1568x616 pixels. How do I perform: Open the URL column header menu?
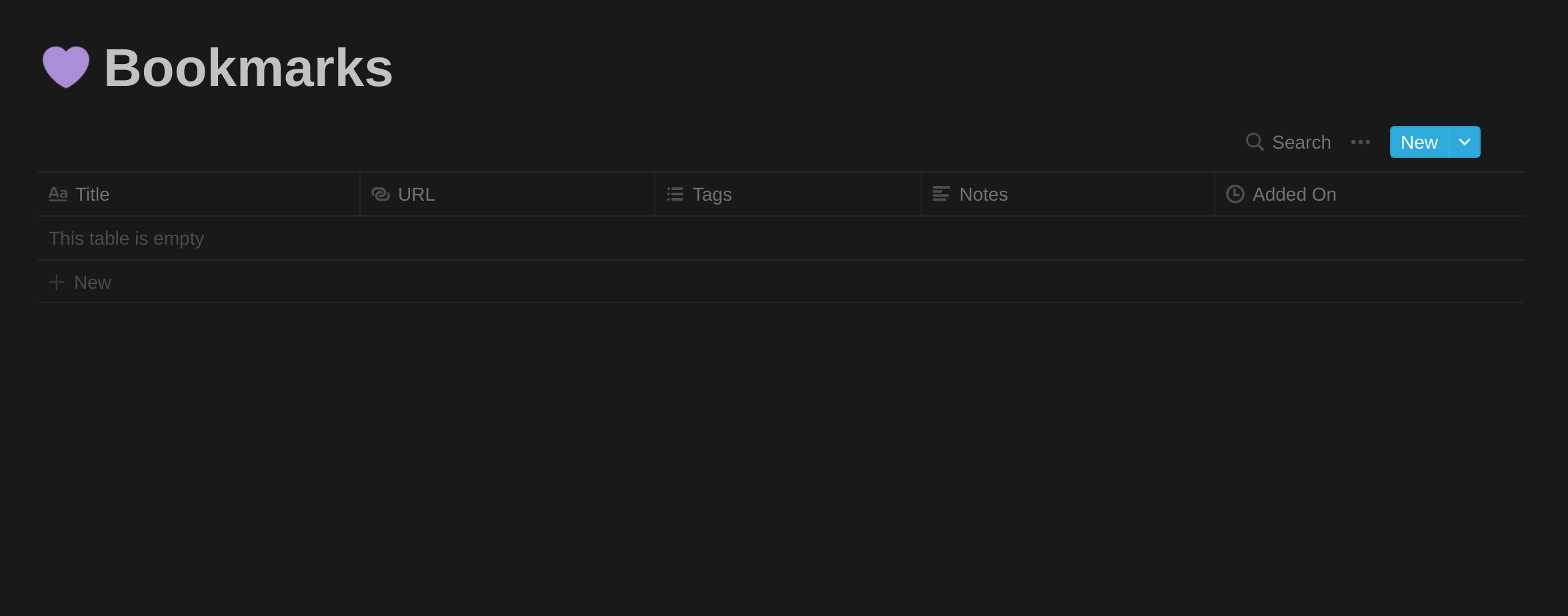[x=416, y=194]
